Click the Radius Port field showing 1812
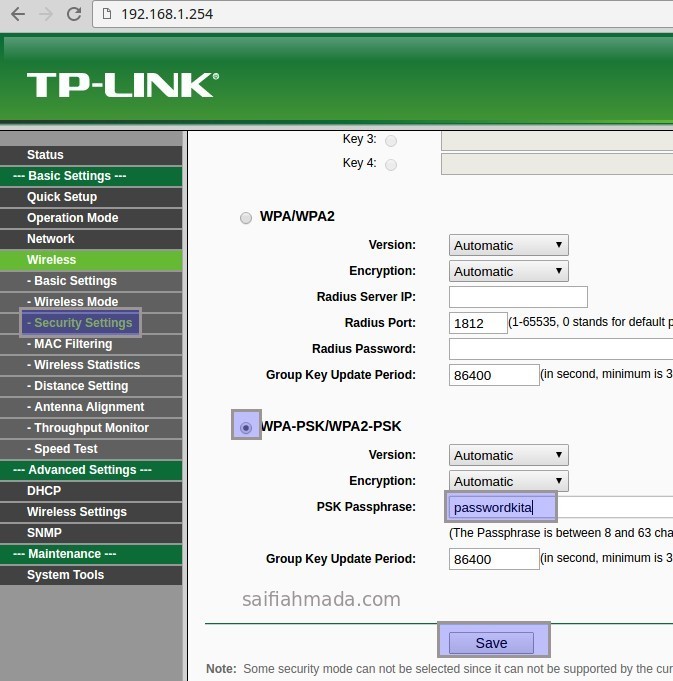 coord(478,323)
